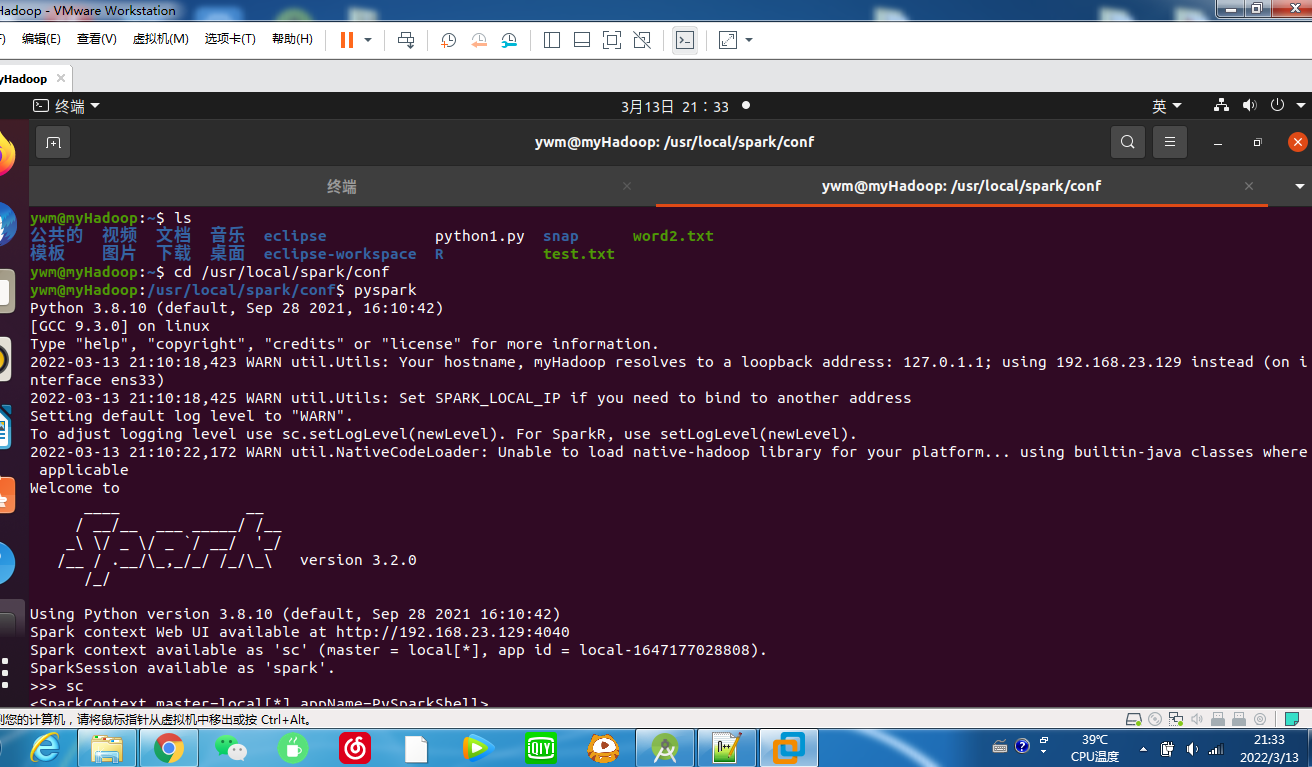Open Google Chrome from the Windows taskbar

tap(169, 747)
